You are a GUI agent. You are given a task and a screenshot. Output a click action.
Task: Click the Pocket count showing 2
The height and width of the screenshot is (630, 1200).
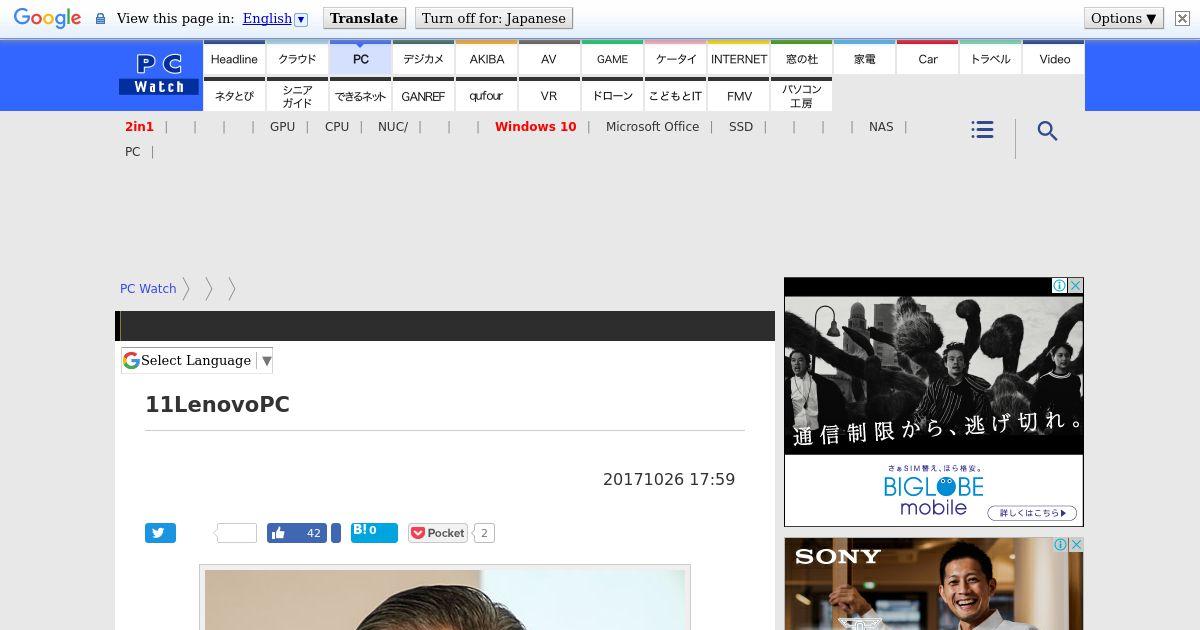(484, 533)
